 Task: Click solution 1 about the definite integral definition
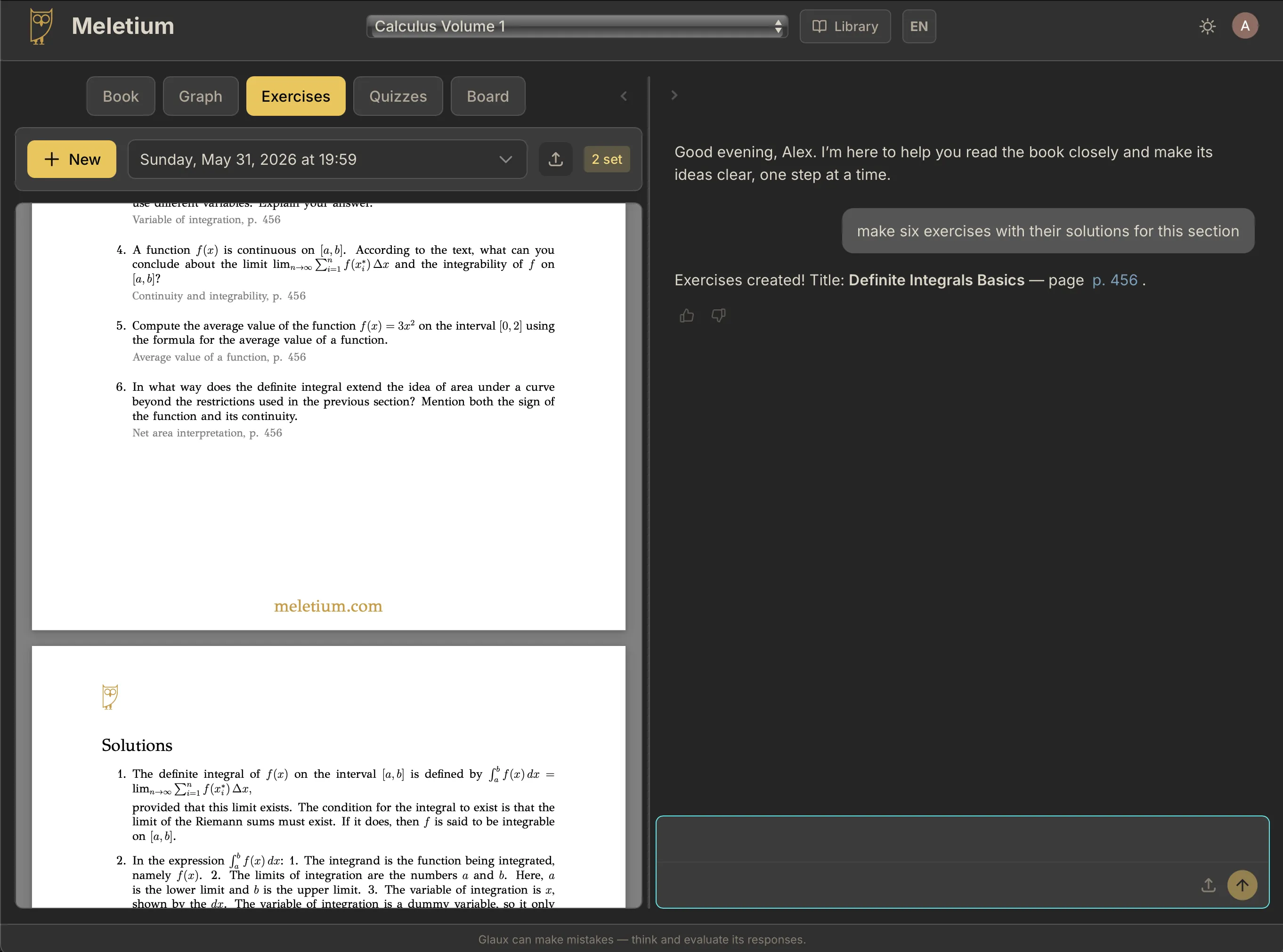coord(335,805)
